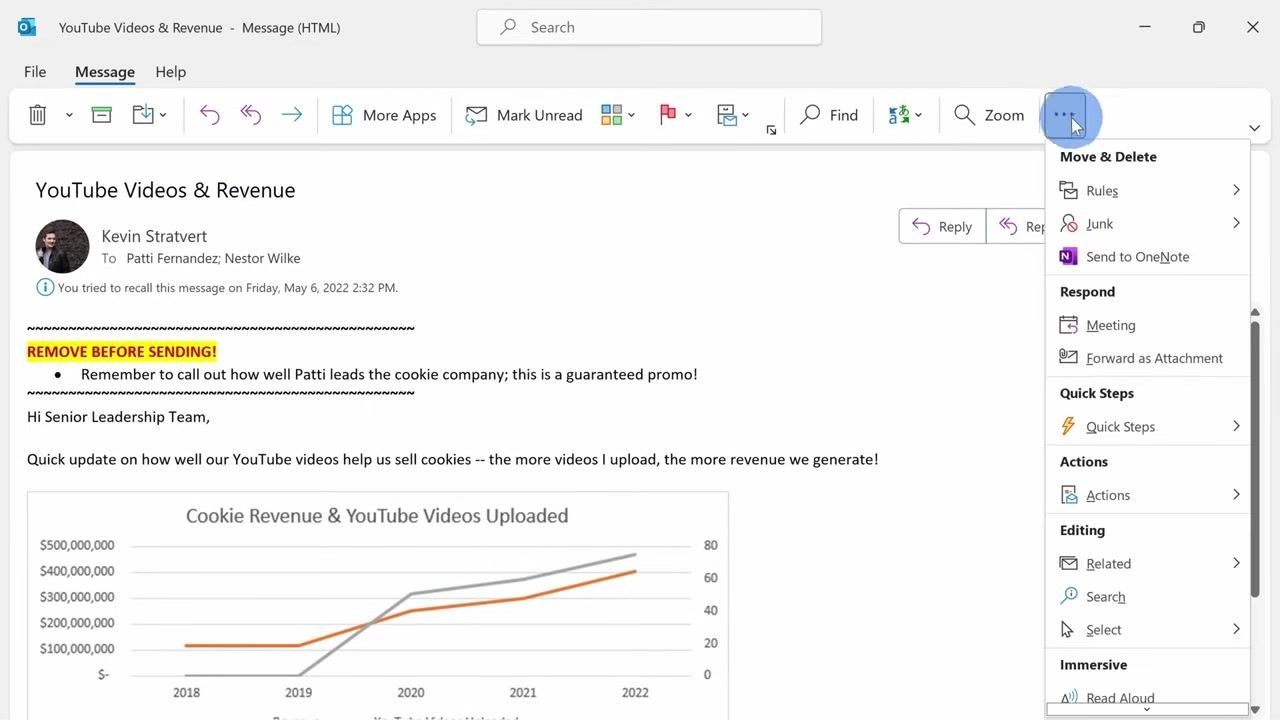Choose Send to OneNote
Screen dimensions: 1280x720
1148,256
